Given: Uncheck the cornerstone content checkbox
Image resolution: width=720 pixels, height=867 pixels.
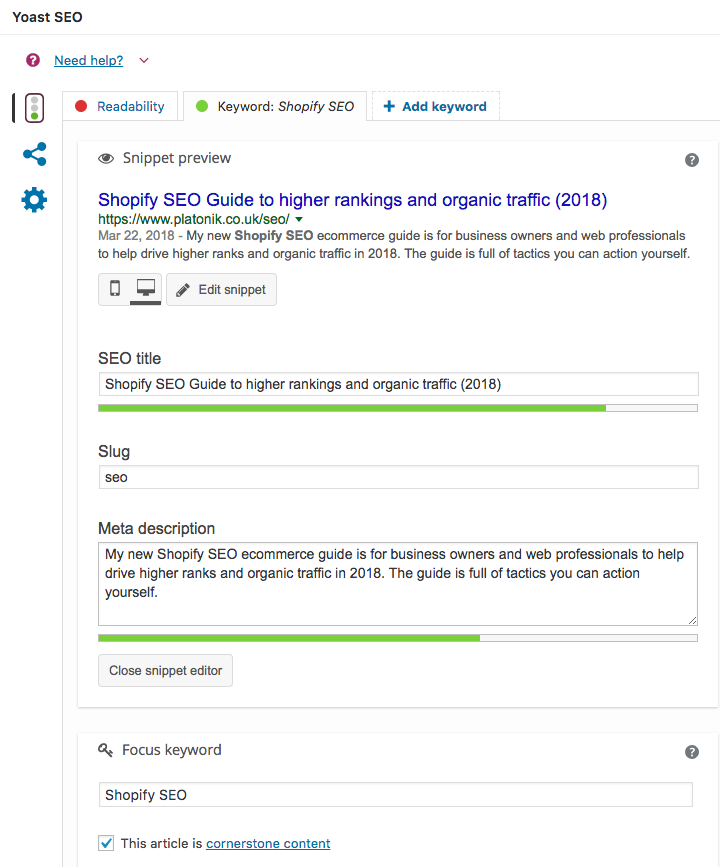Looking at the screenshot, I should click(106, 843).
